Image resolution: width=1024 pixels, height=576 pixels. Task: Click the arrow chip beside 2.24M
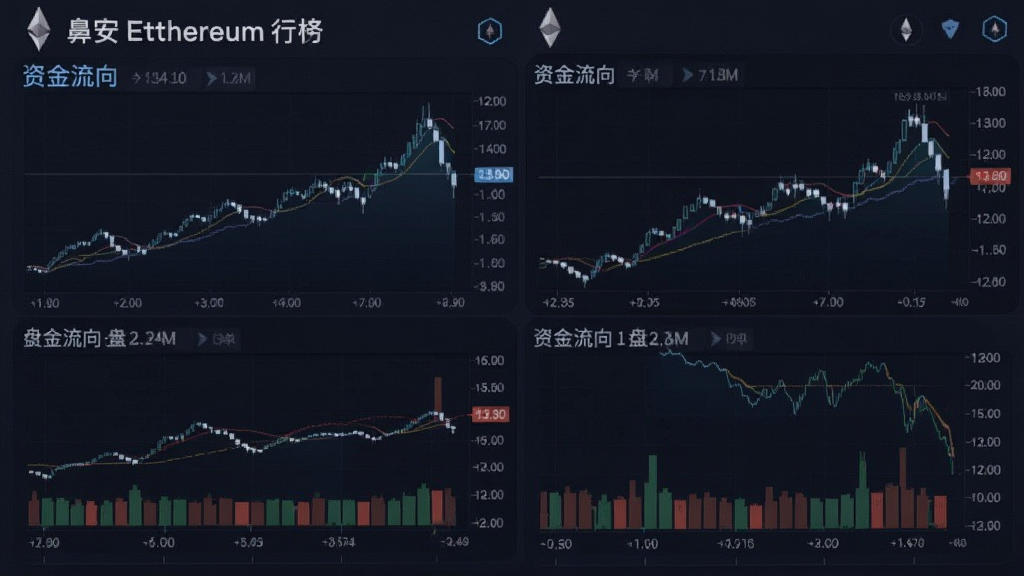216,339
